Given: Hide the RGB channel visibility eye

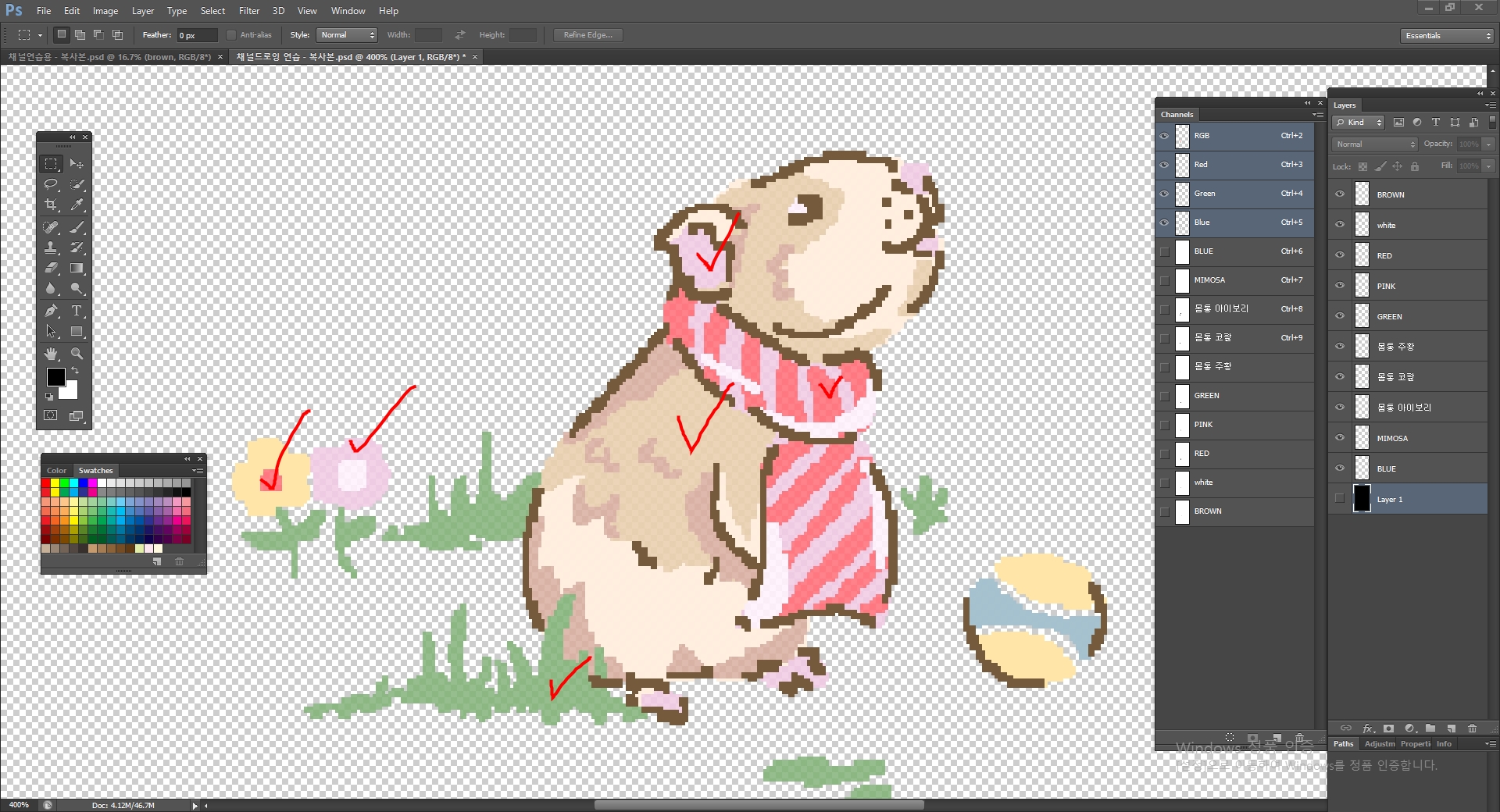Looking at the screenshot, I should coord(1164,136).
